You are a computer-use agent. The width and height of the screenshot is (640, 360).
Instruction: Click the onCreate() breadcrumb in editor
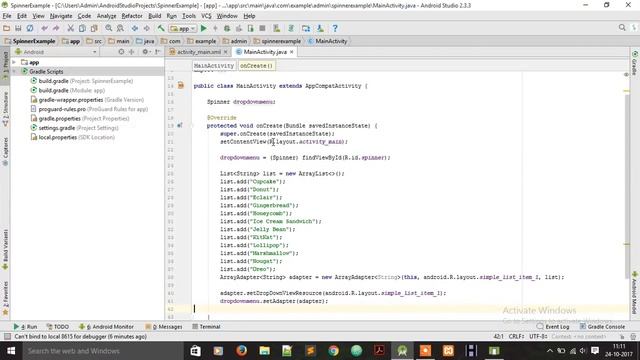point(257,65)
